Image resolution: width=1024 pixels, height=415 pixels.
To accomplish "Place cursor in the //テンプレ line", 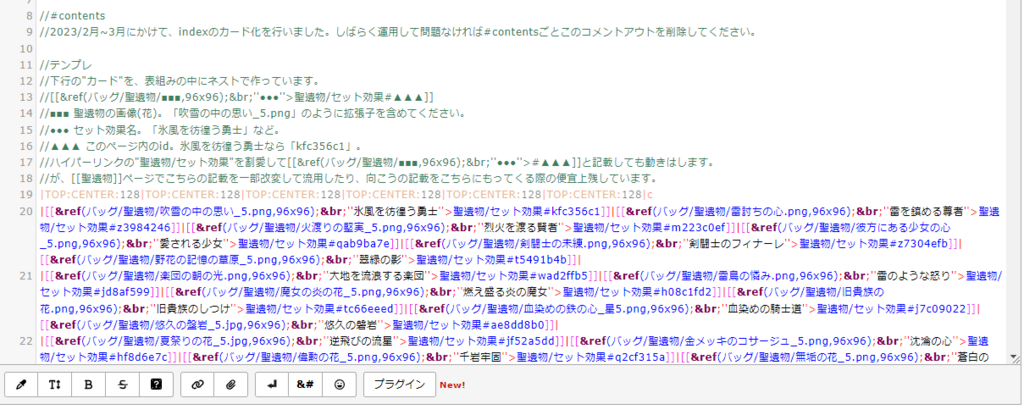I will pos(66,65).
